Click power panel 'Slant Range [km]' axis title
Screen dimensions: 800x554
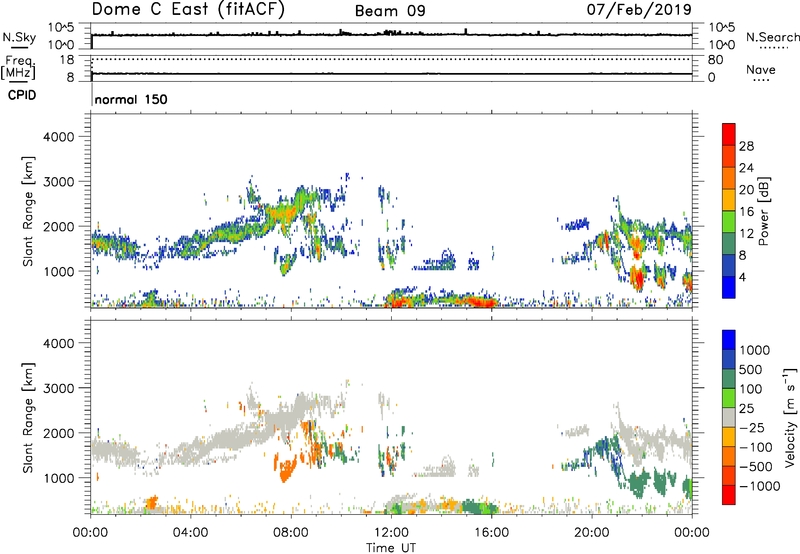click(x=28, y=211)
